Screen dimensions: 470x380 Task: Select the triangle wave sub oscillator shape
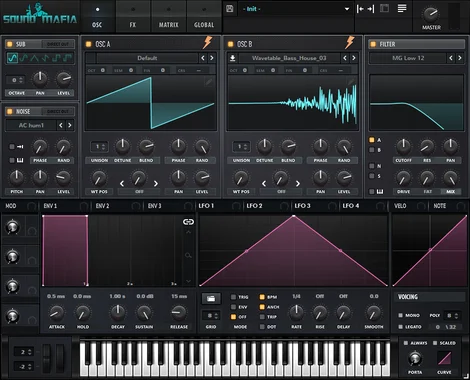point(34,58)
